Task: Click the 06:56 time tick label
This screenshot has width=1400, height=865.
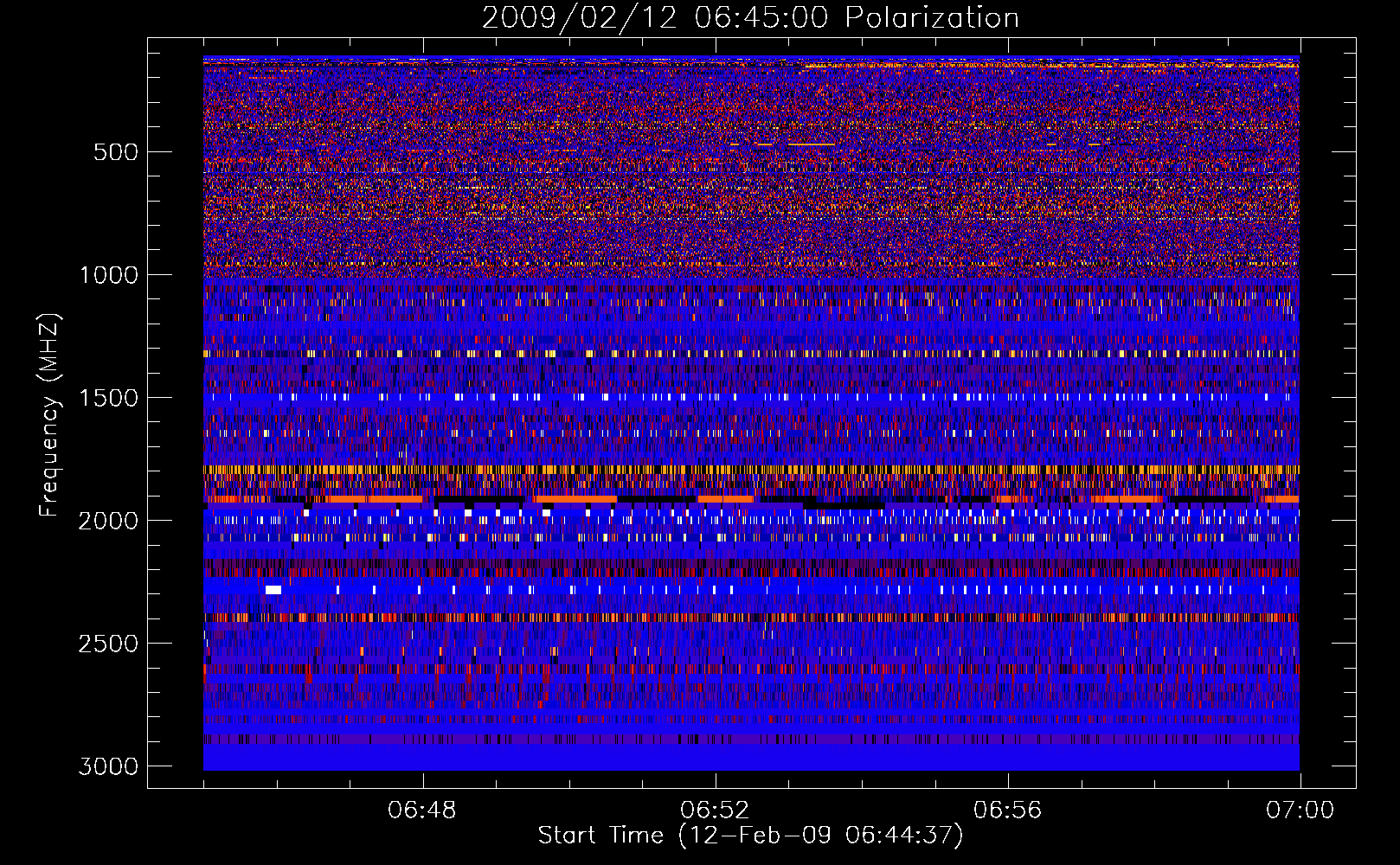Action: pyautogui.click(x=1007, y=811)
